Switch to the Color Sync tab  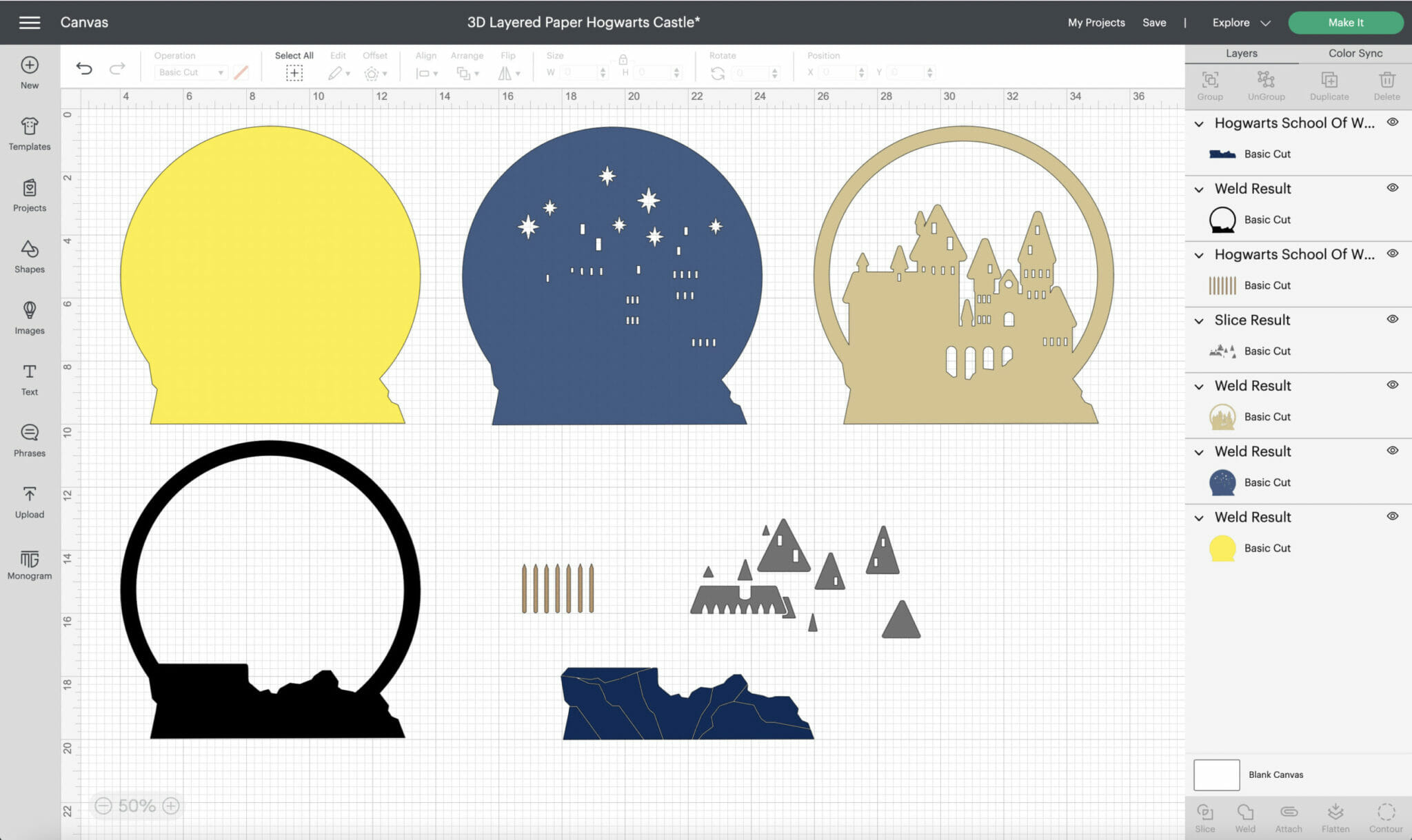(x=1355, y=53)
